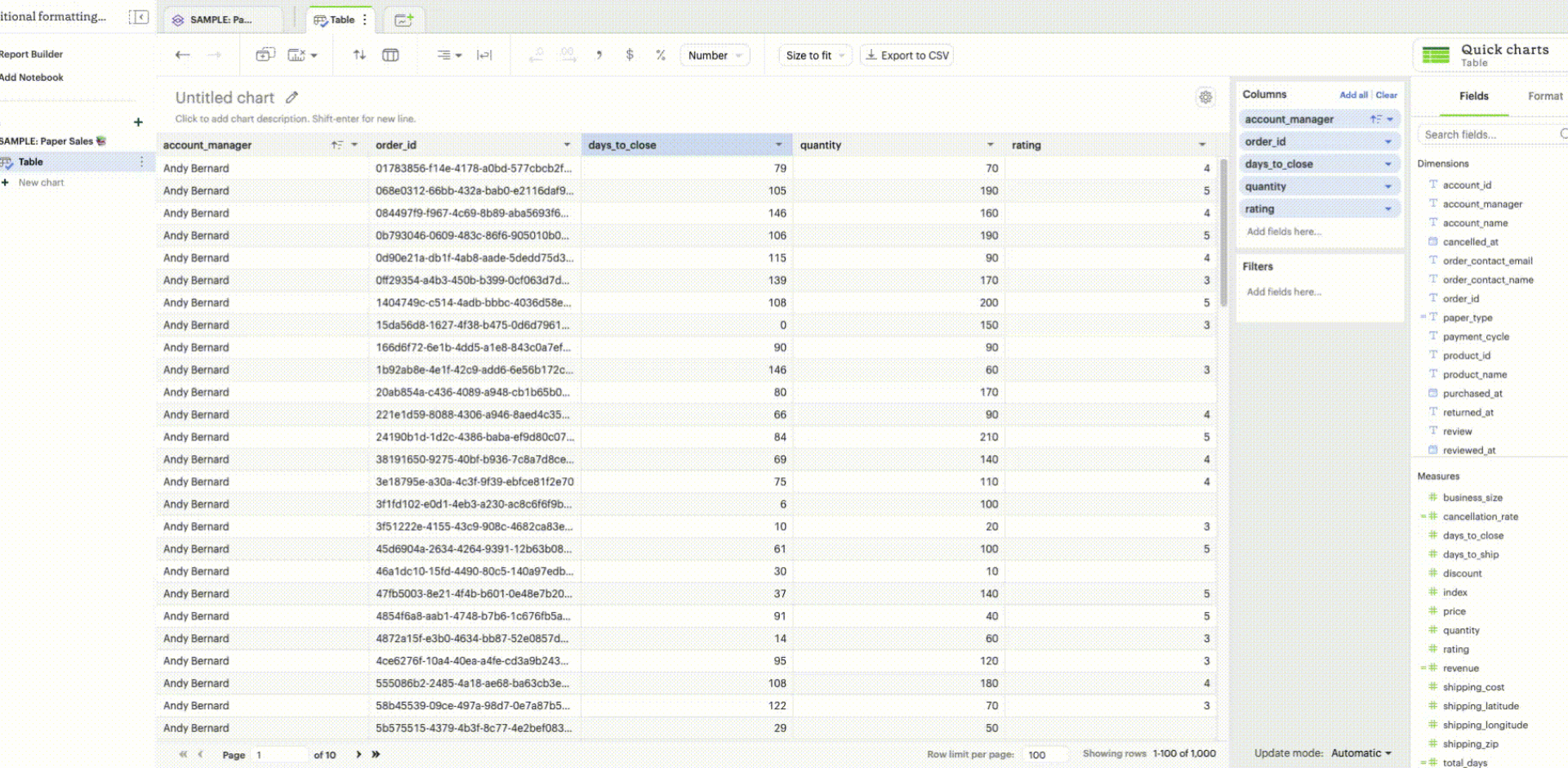Click the undo back arrow
Image resolution: width=1568 pixels, height=768 pixels.
click(182, 55)
